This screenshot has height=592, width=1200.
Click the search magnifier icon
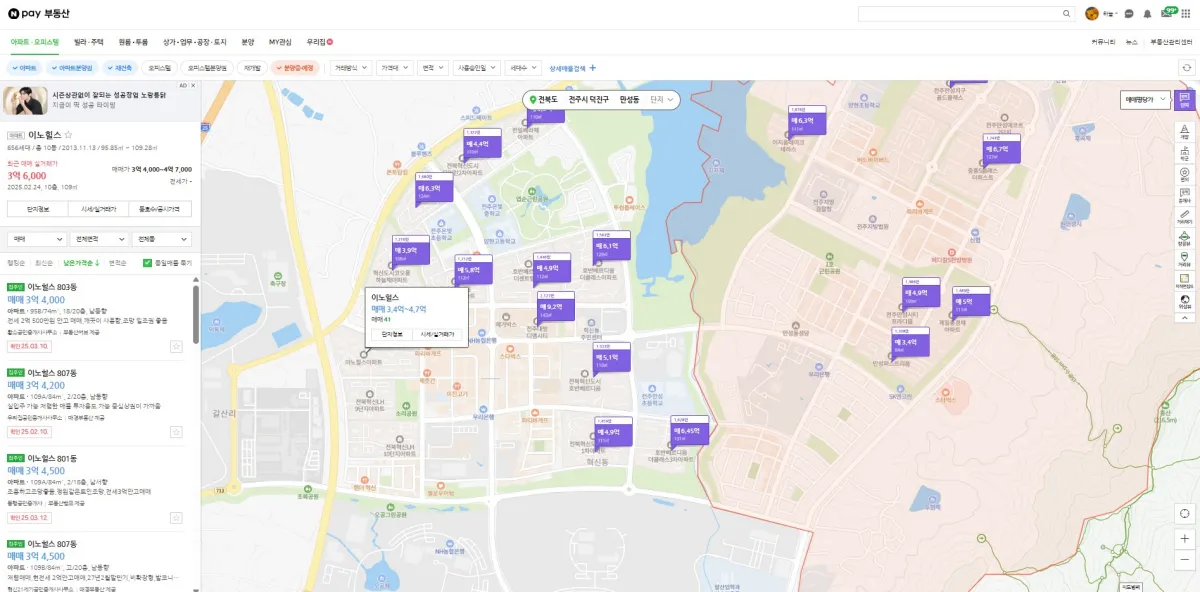[1066, 14]
